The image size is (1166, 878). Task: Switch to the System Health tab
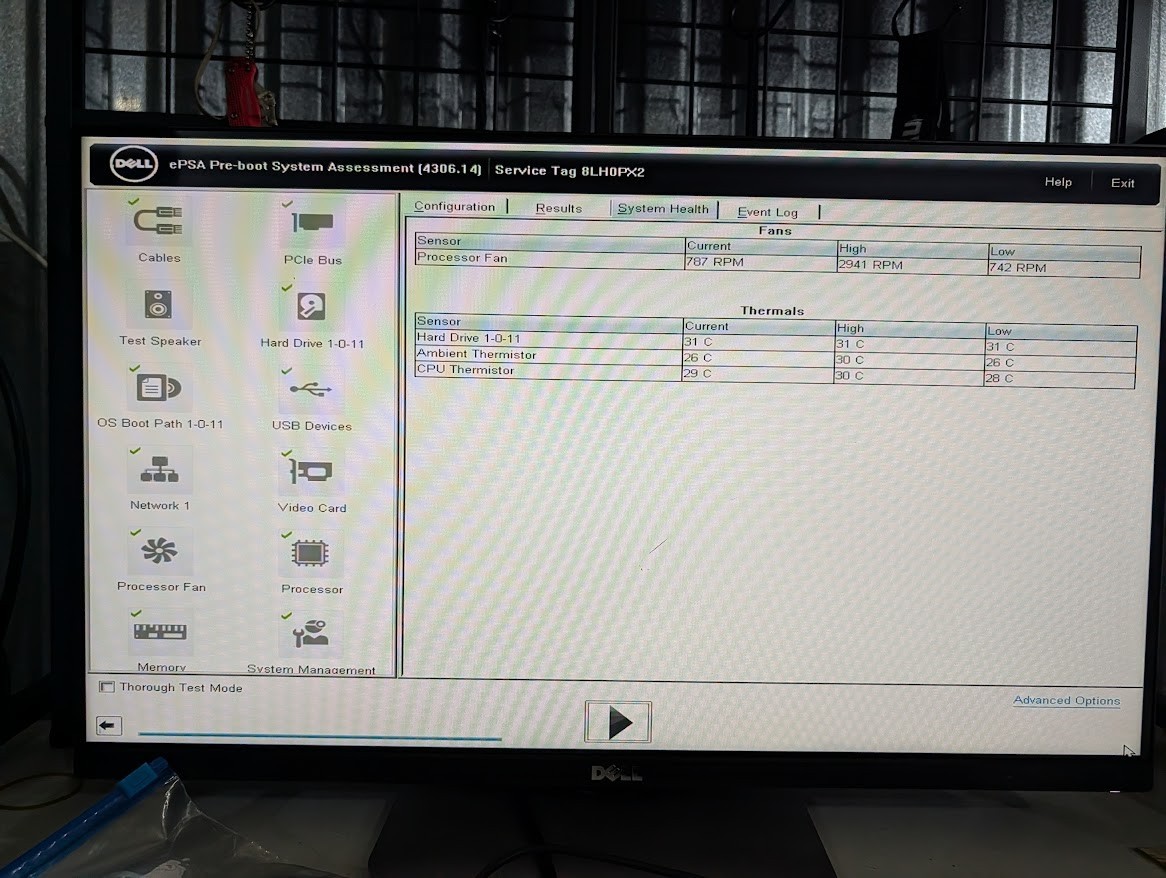[663, 209]
